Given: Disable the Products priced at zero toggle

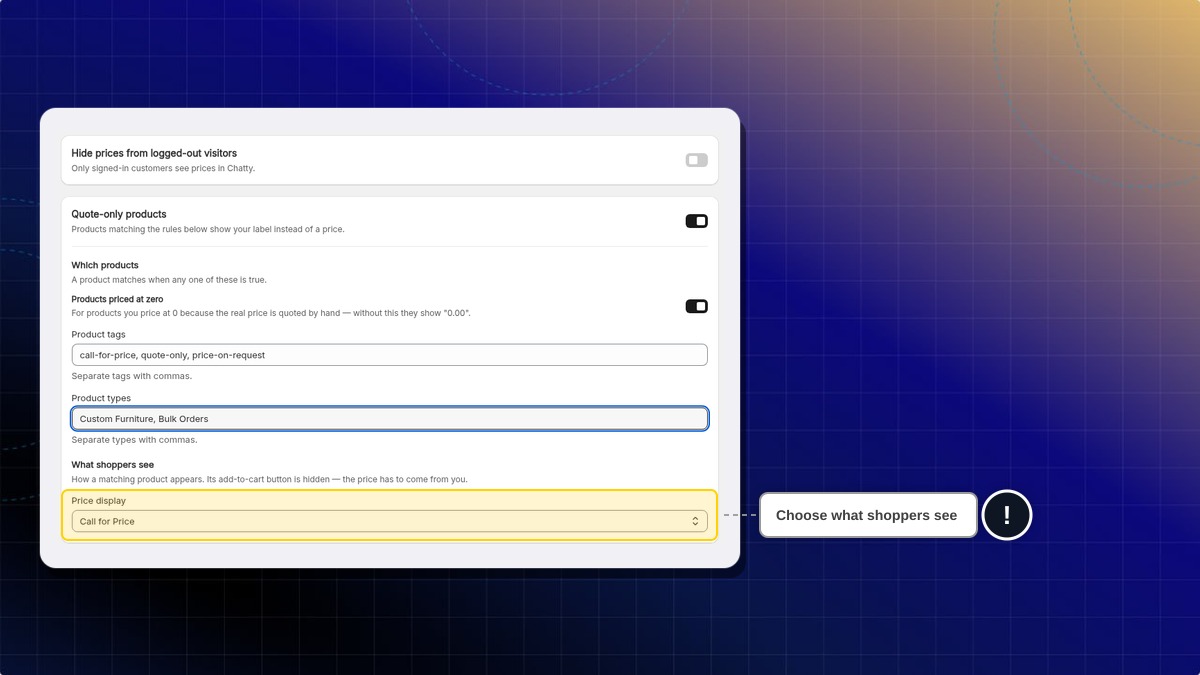Looking at the screenshot, I should 696,306.
